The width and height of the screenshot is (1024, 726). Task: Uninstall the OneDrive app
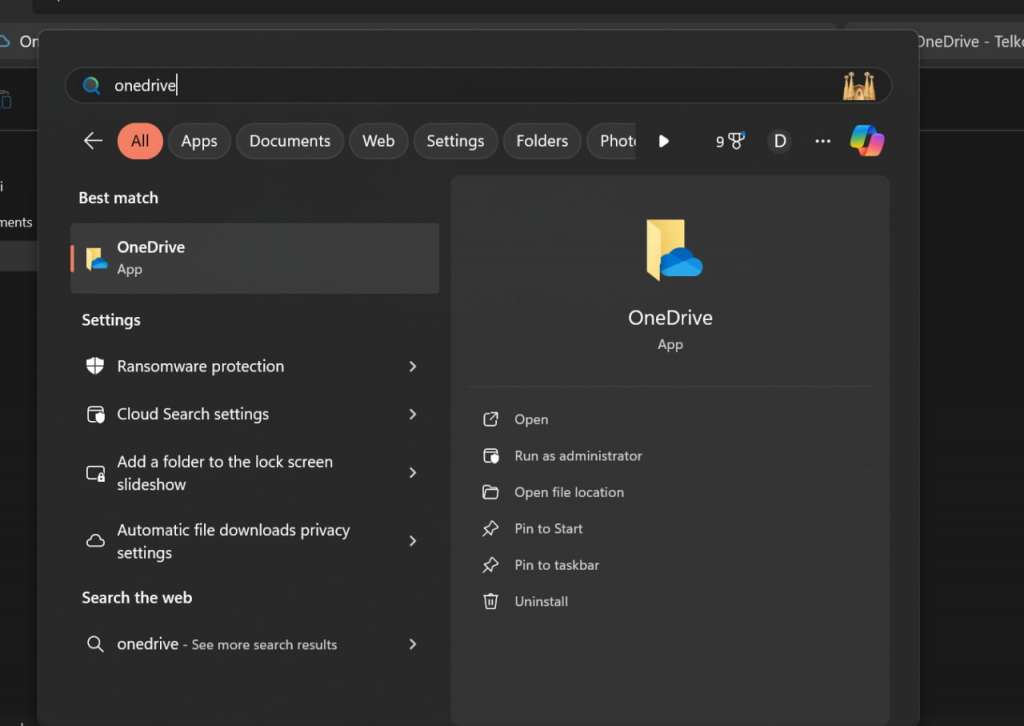542,601
